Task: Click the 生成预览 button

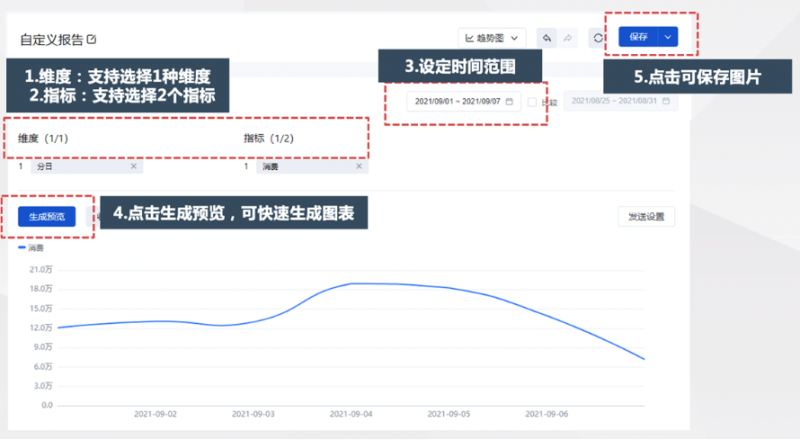Action: point(47,216)
